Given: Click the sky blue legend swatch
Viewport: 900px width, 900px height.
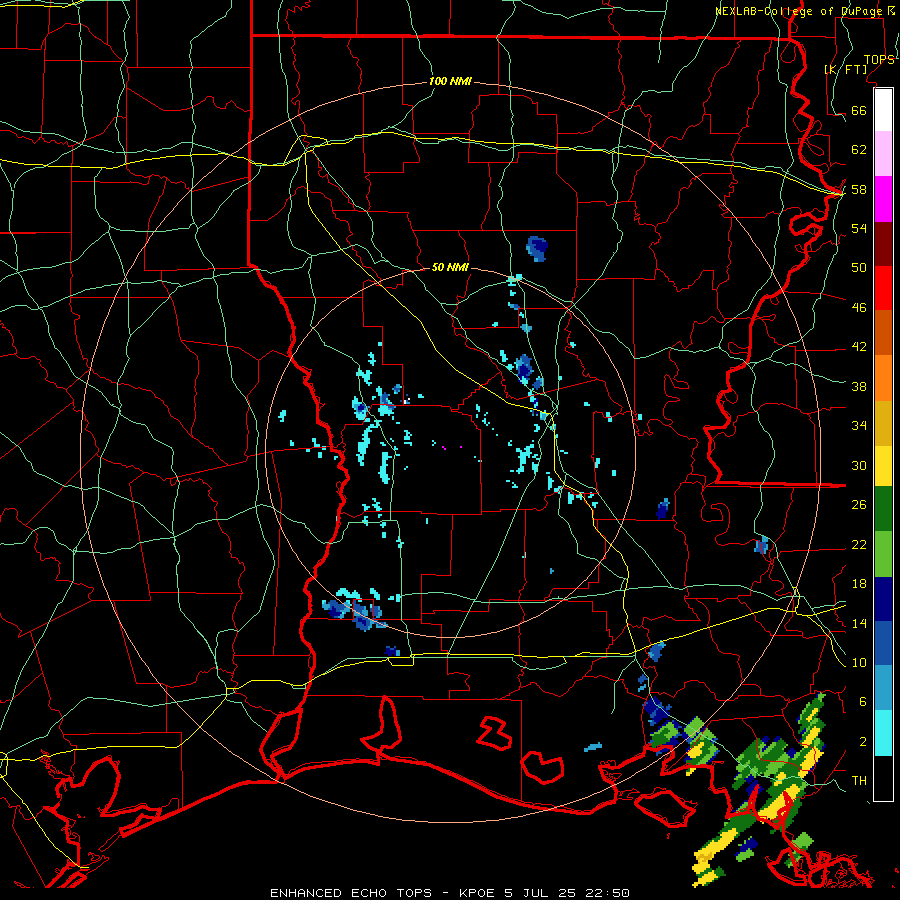Looking at the screenshot, I should (883, 688).
